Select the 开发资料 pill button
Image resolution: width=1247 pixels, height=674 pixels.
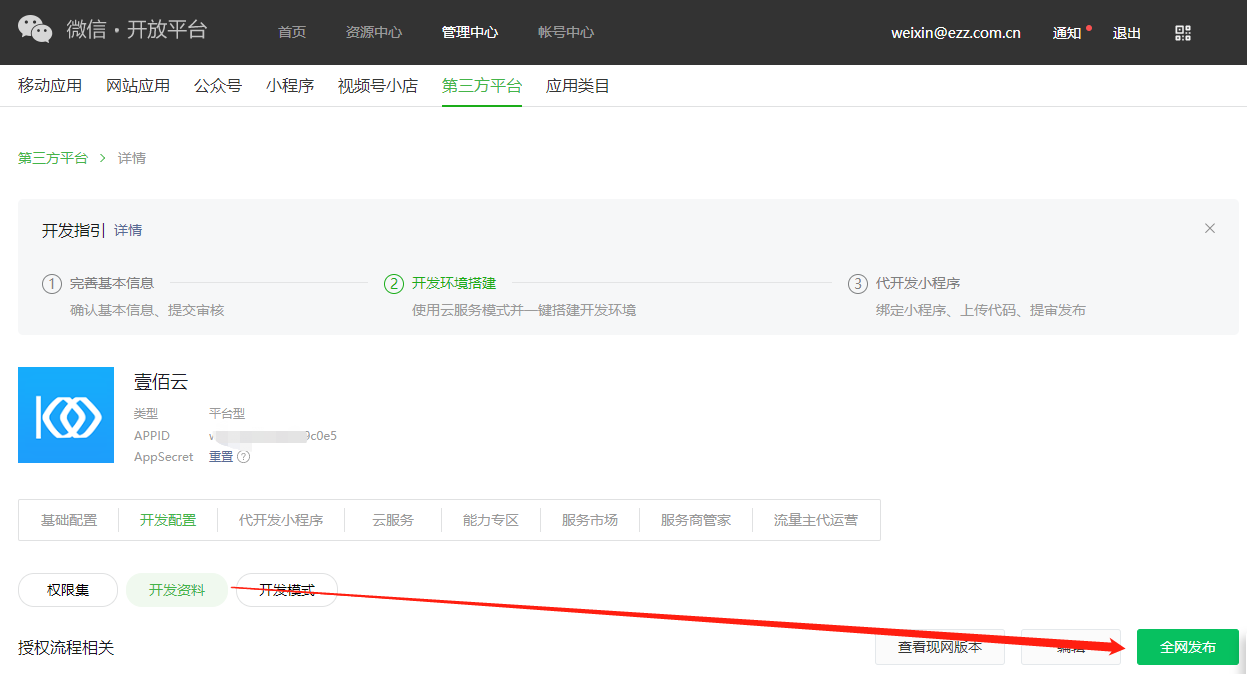coord(177,590)
